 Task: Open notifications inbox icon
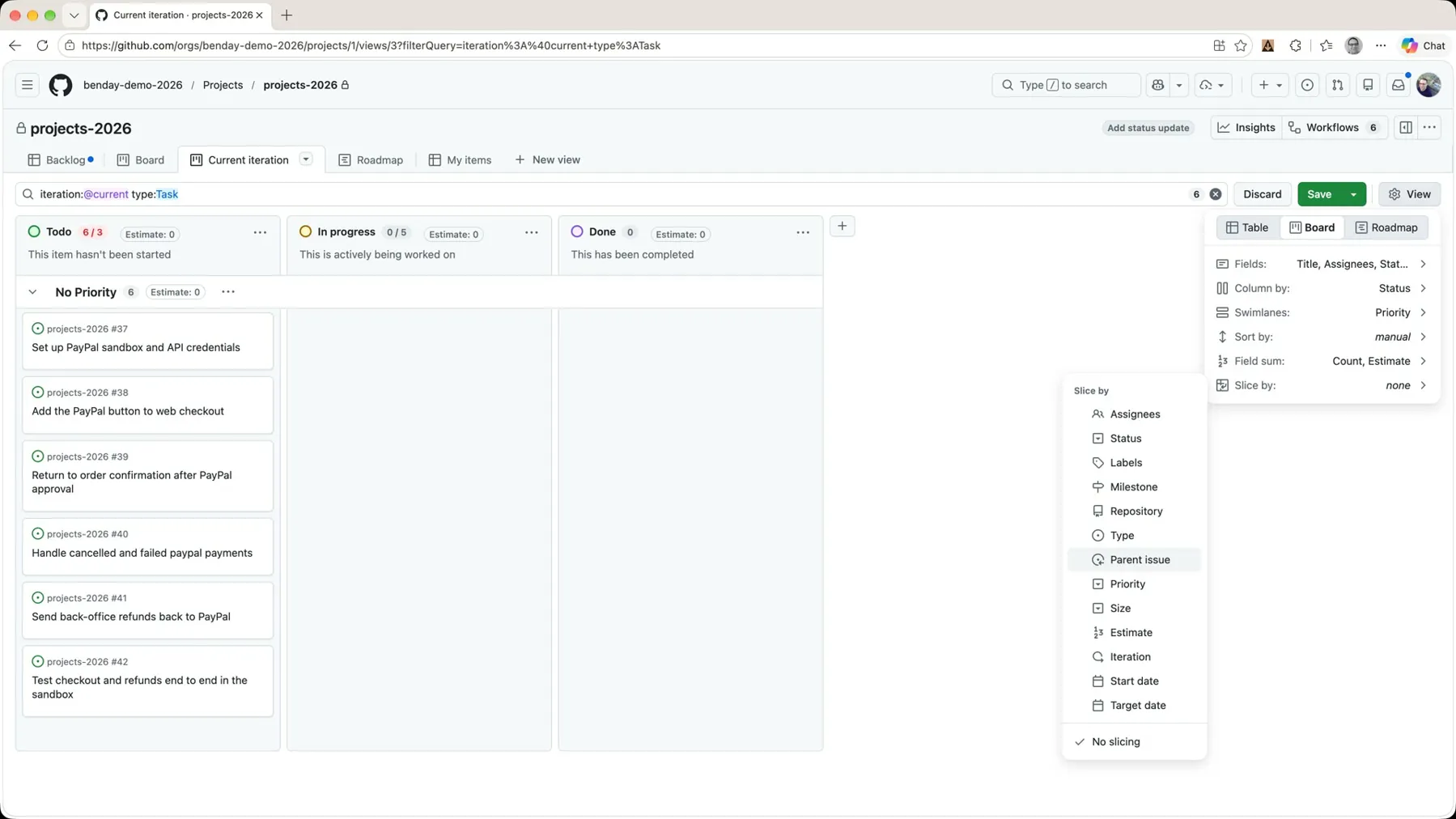1398,85
